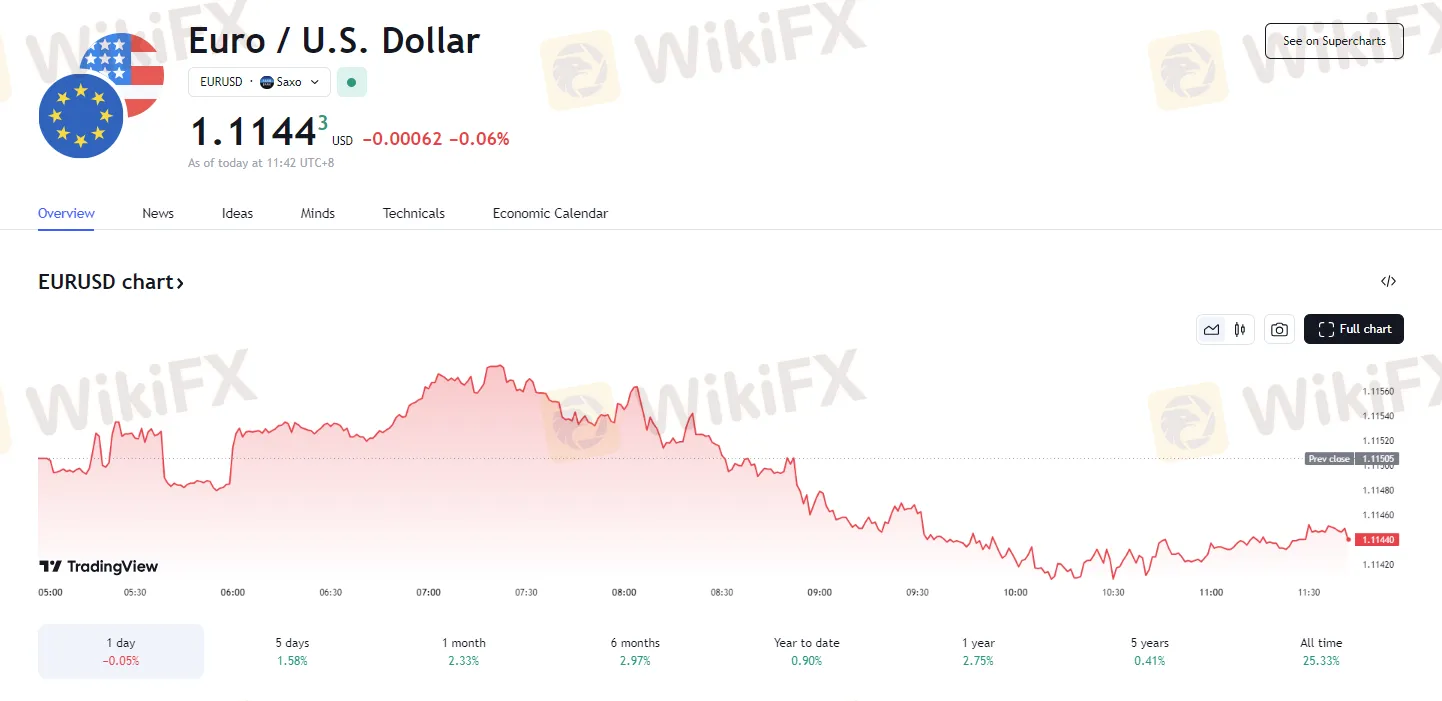The height and width of the screenshot is (701, 1442).
Task: Select the All time range
Action: tap(1321, 651)
